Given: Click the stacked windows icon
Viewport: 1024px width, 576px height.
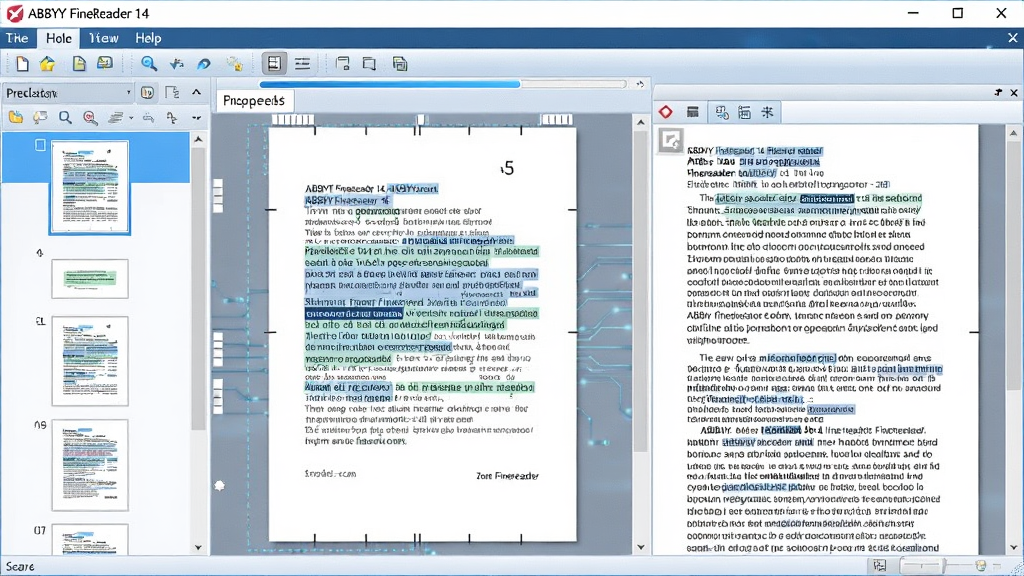Looking at the screenshot, I should [400, 63].
